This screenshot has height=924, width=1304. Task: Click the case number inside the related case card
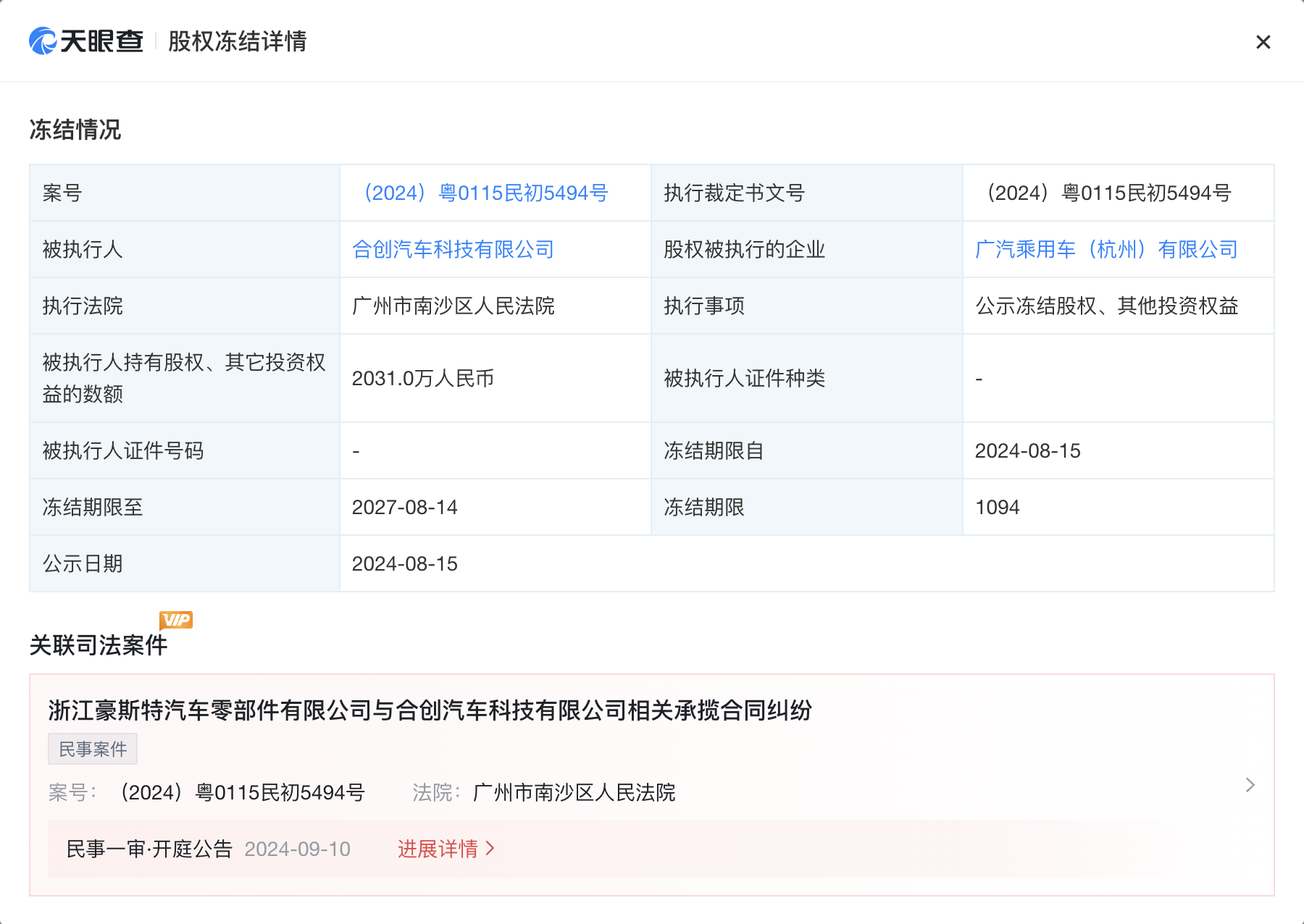[242, 793]
